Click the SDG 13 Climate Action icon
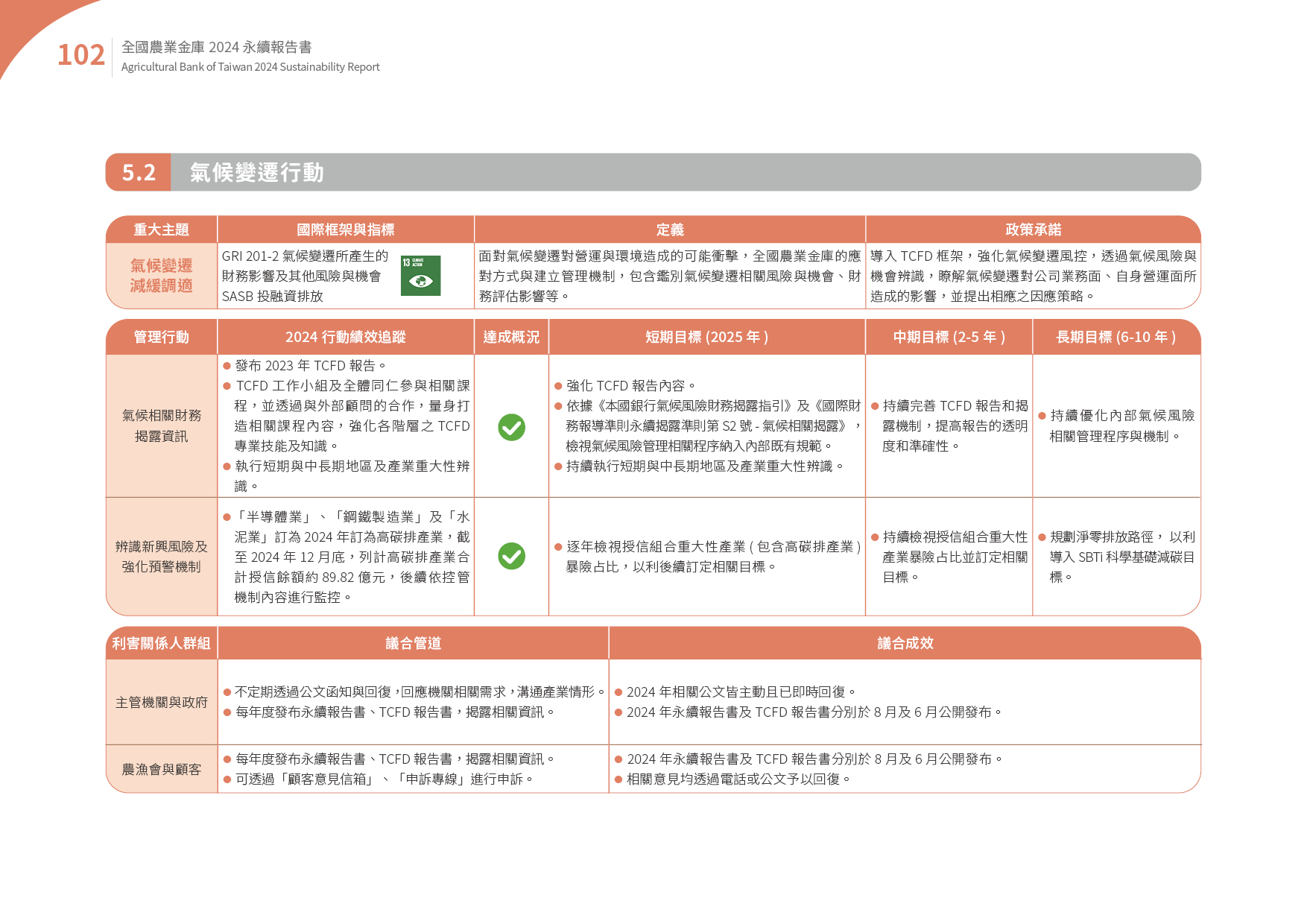The height and width of the screenshot is (924, 1307). click(420, 276)
